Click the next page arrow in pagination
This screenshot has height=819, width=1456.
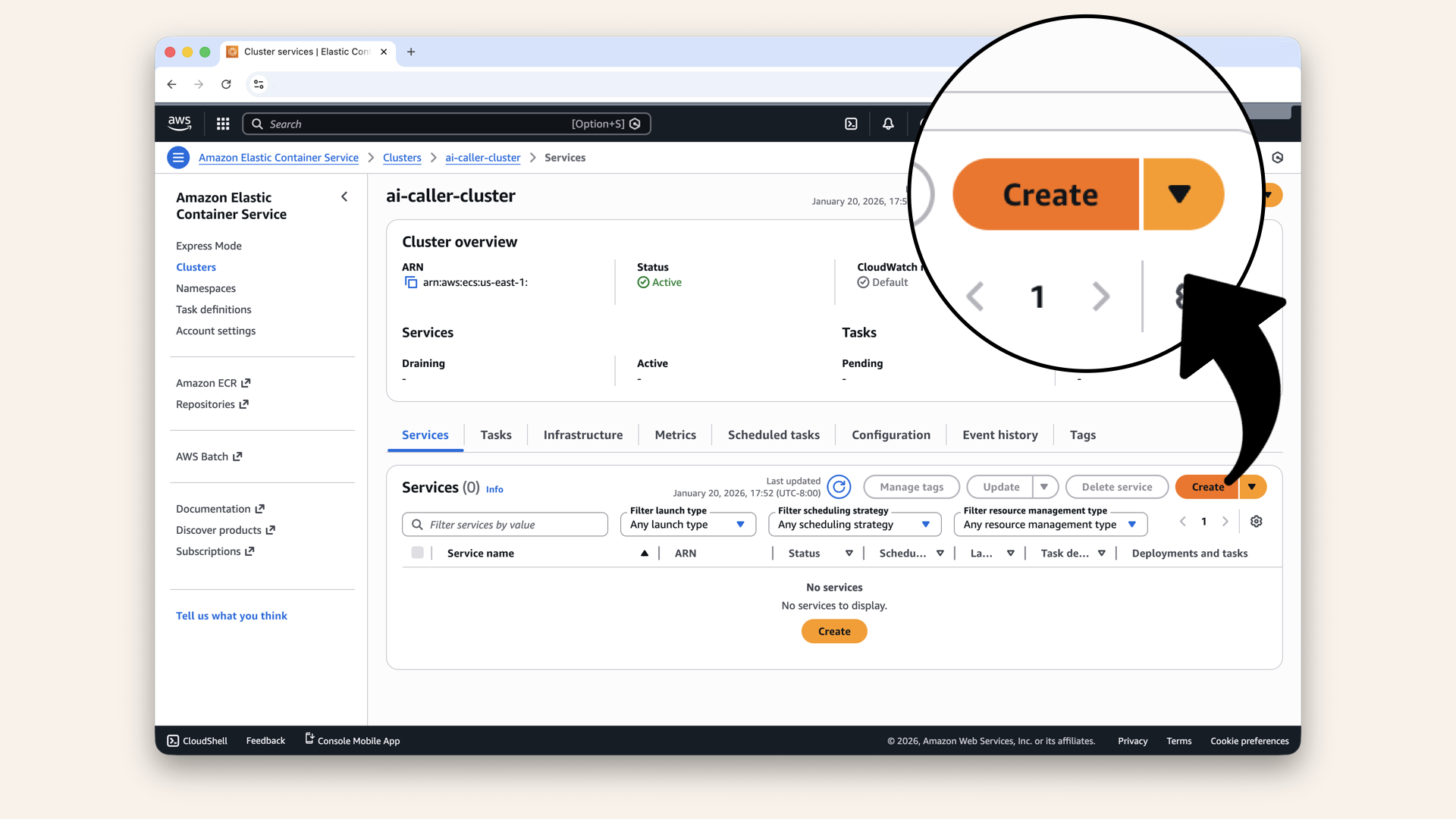pyautogui.click(x=1226, y=522)
